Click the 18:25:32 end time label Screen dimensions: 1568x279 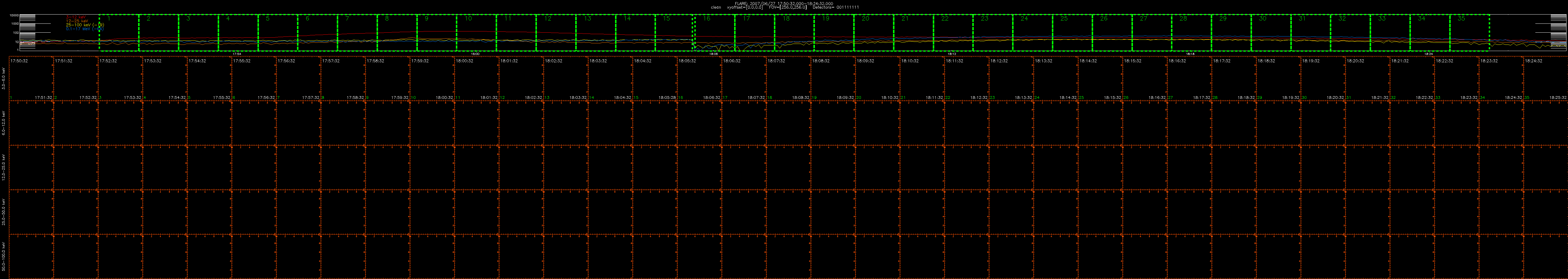pos(1558,97)
